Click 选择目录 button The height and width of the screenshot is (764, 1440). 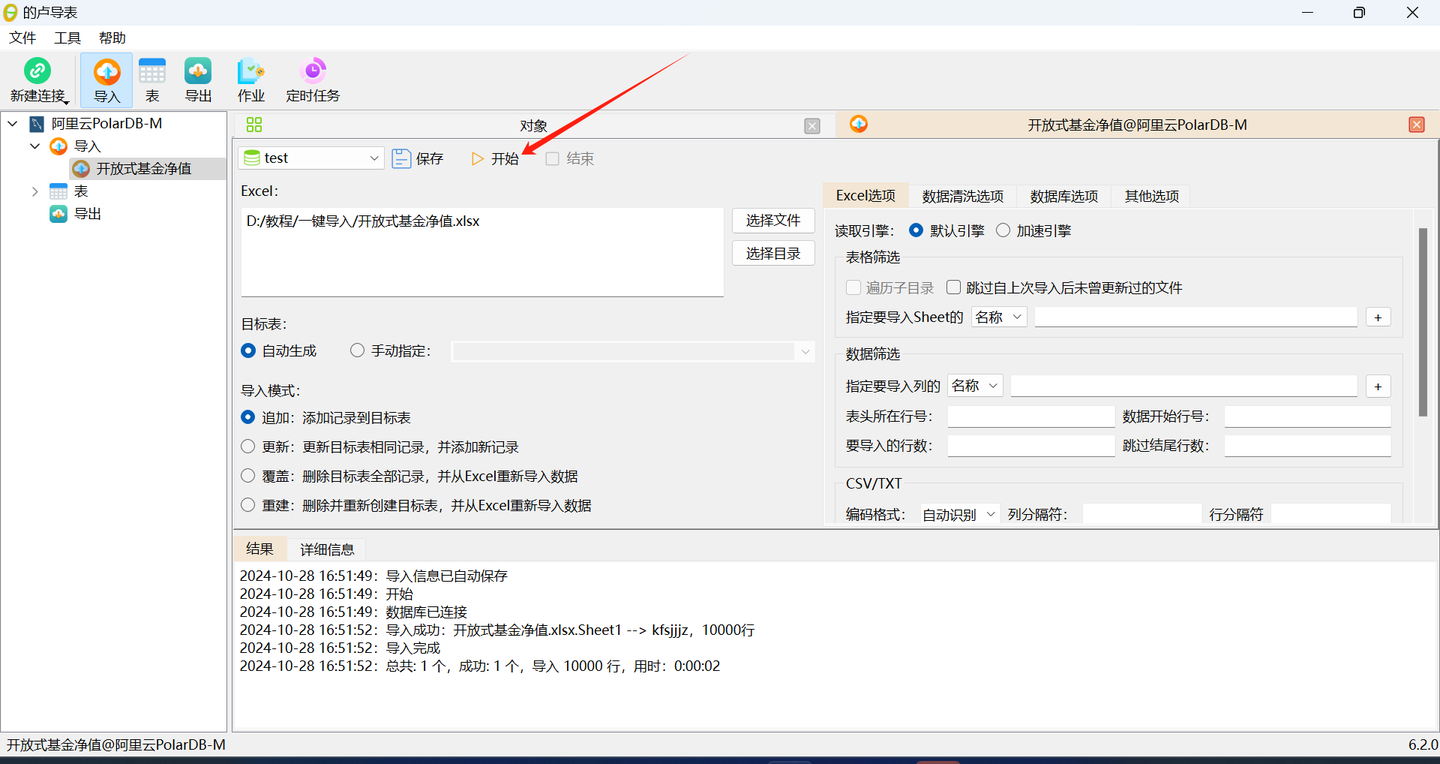[x=774, y=253]
